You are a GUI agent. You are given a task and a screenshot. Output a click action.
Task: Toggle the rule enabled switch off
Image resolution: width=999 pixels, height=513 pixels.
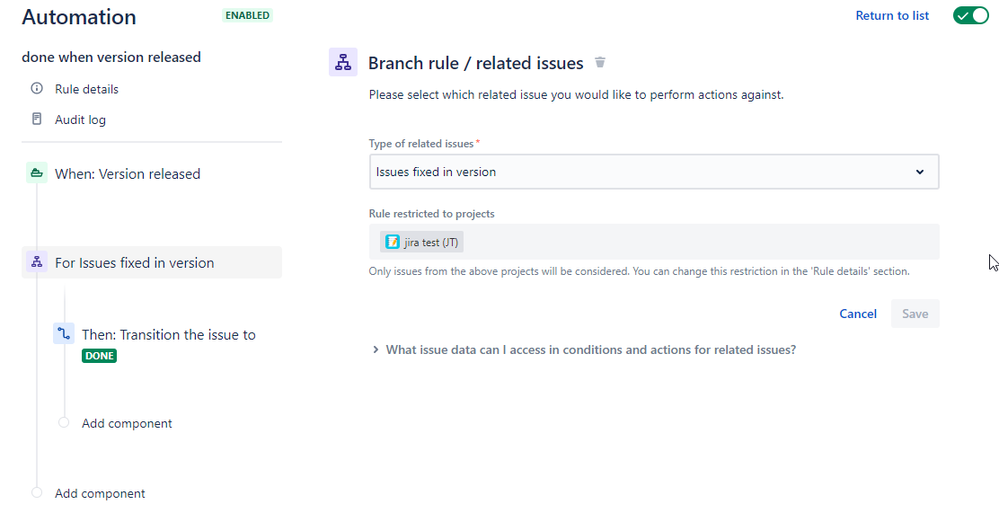[970, 15]
